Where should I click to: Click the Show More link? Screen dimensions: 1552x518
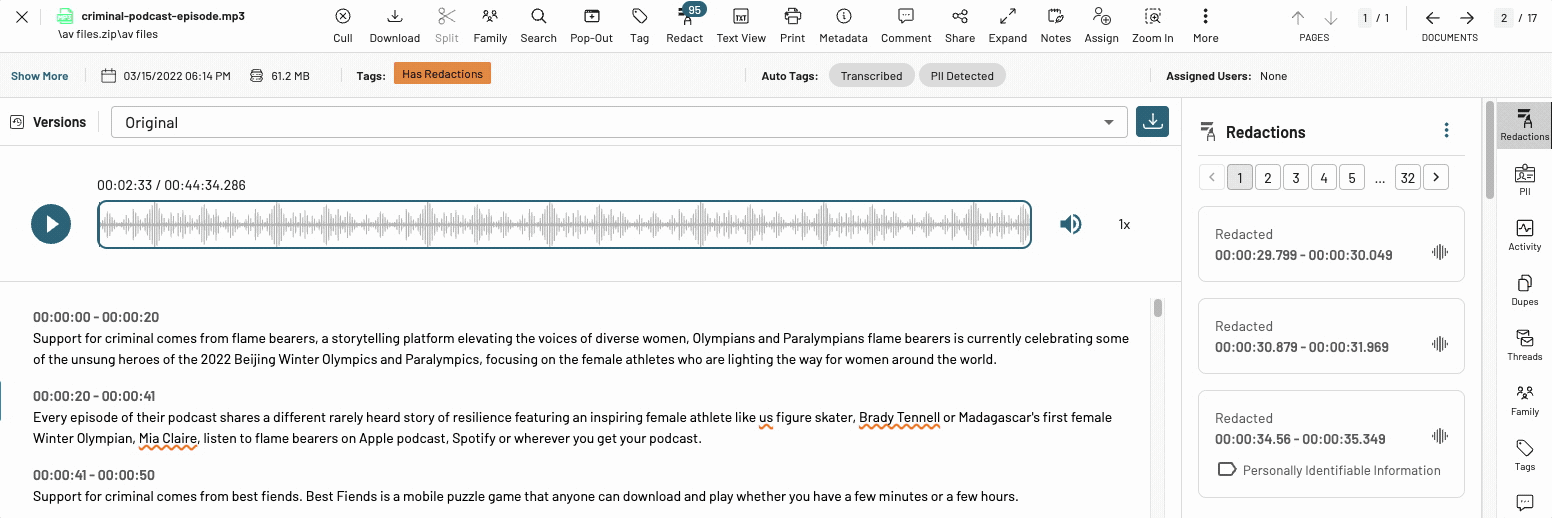pyautogui.click(x=40, y=76)
